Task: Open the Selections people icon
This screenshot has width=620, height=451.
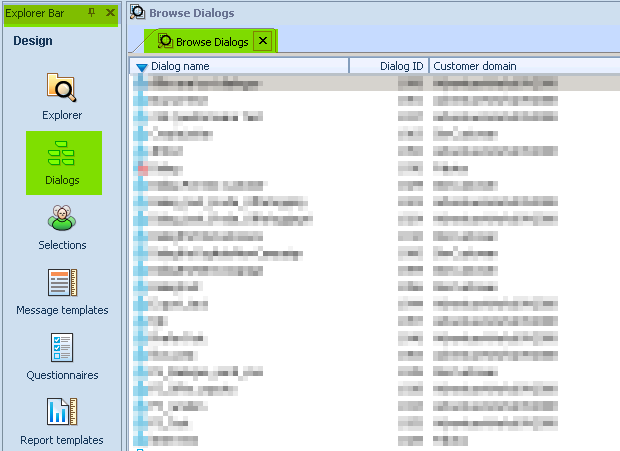Action: (62, 218)
